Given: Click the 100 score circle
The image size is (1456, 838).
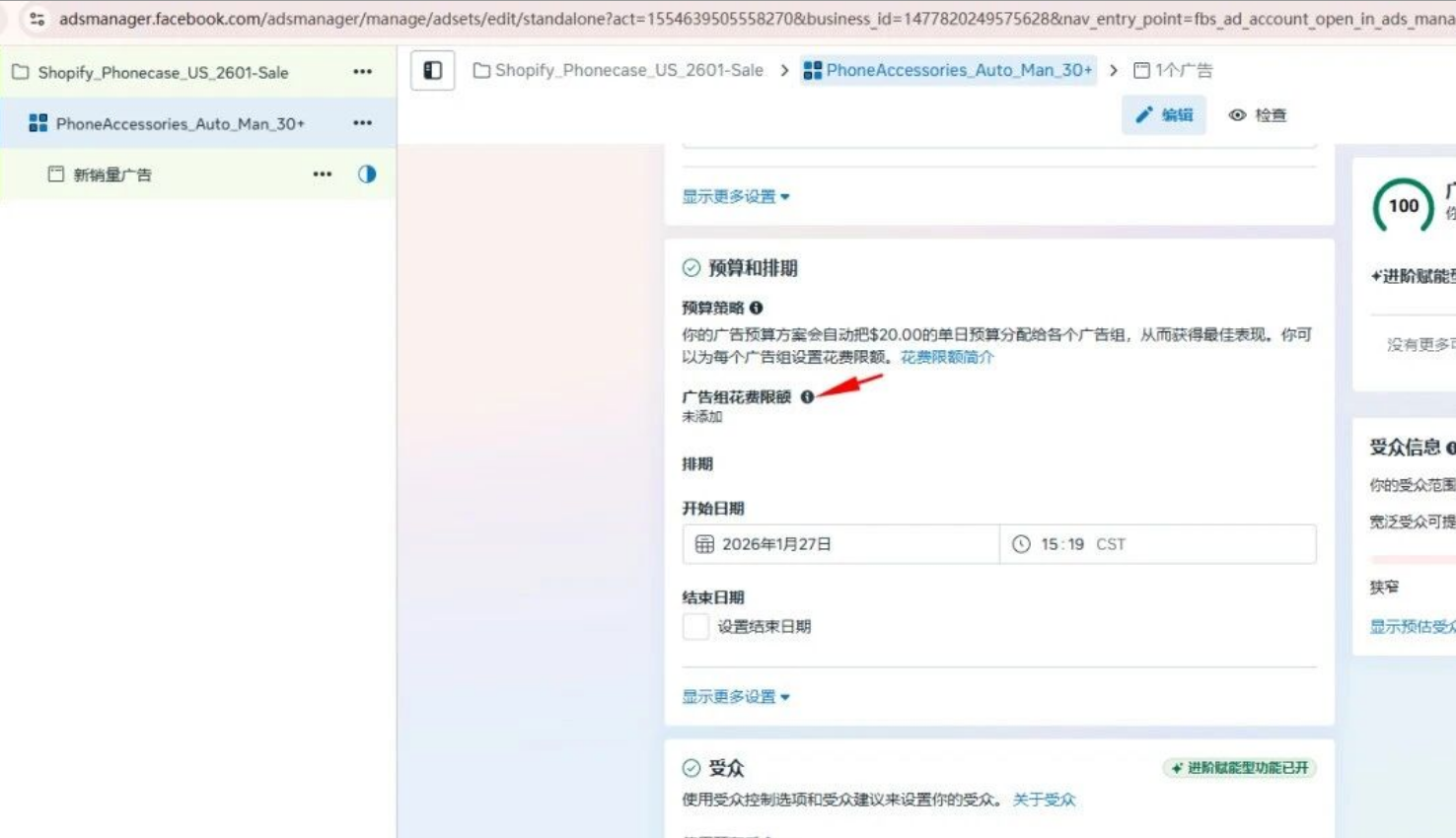Looking at the screenshot, I should coord(1403,206).
